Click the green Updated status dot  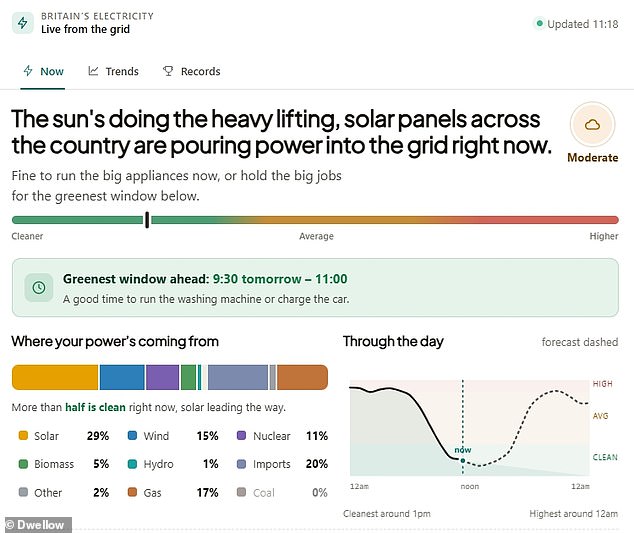pyautogui.click(x=539, y=23)
